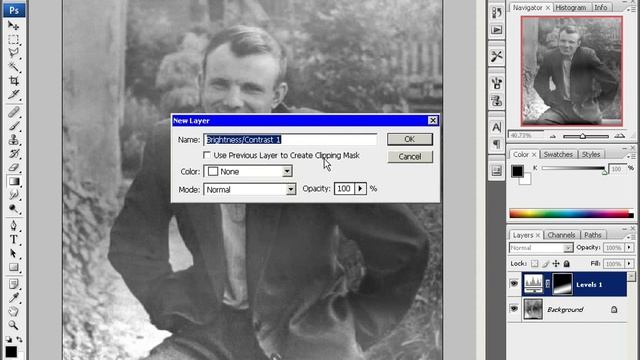Select the Lasso tool
The height and width of the screenshot is (360, 640).
pyautogui.click(x=13, y=53)
